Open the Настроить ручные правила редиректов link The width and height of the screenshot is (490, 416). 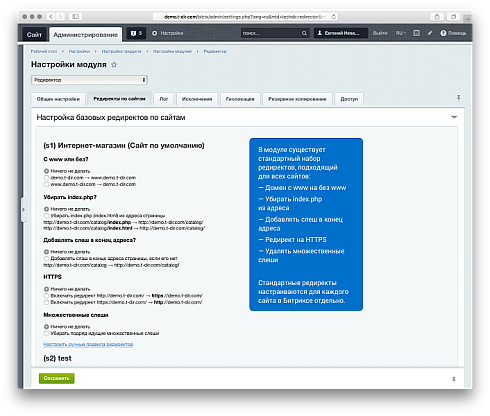pos(88,344)
